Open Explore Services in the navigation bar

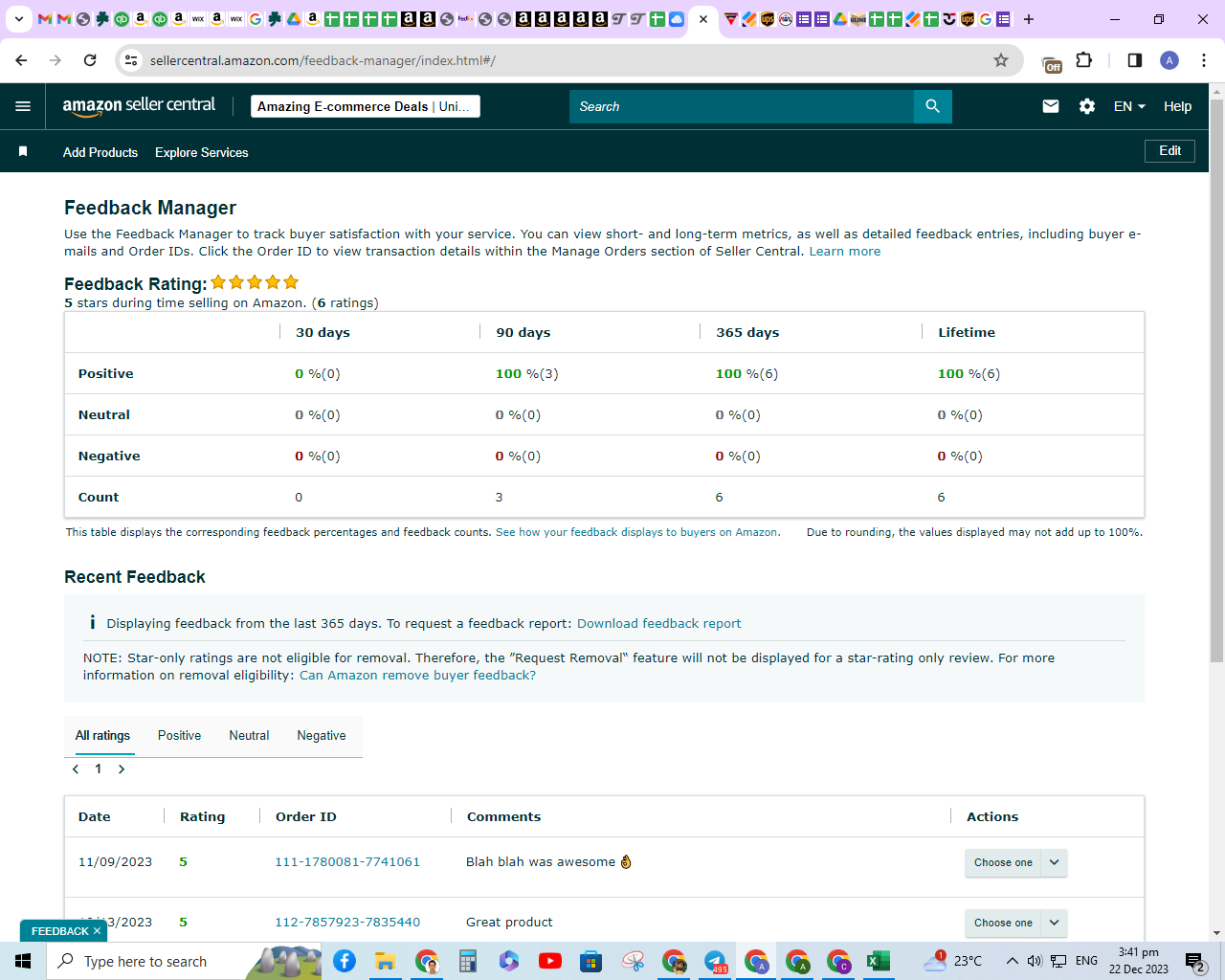tap(202, 152)
